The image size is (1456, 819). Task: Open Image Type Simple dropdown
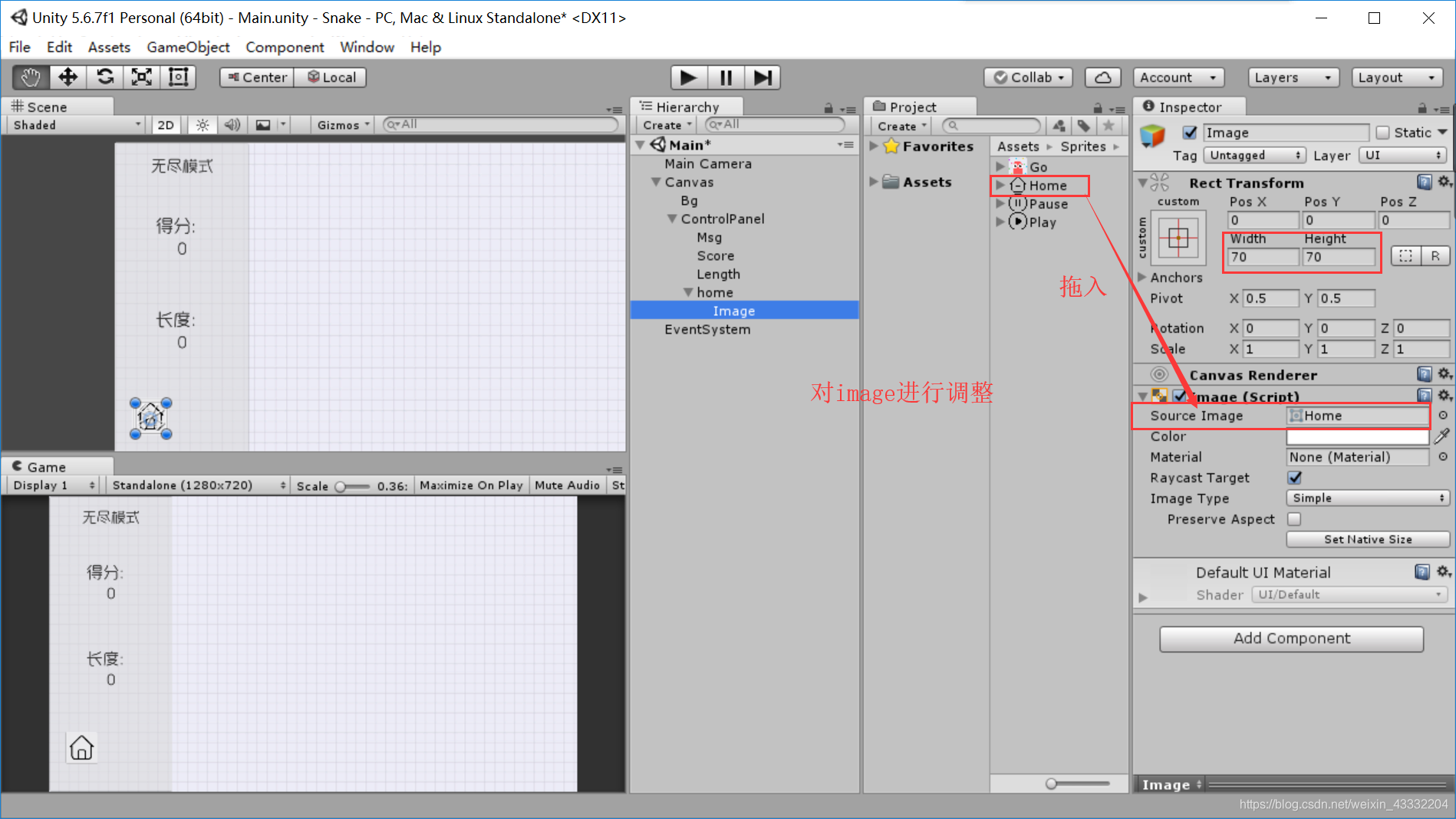1368,498
